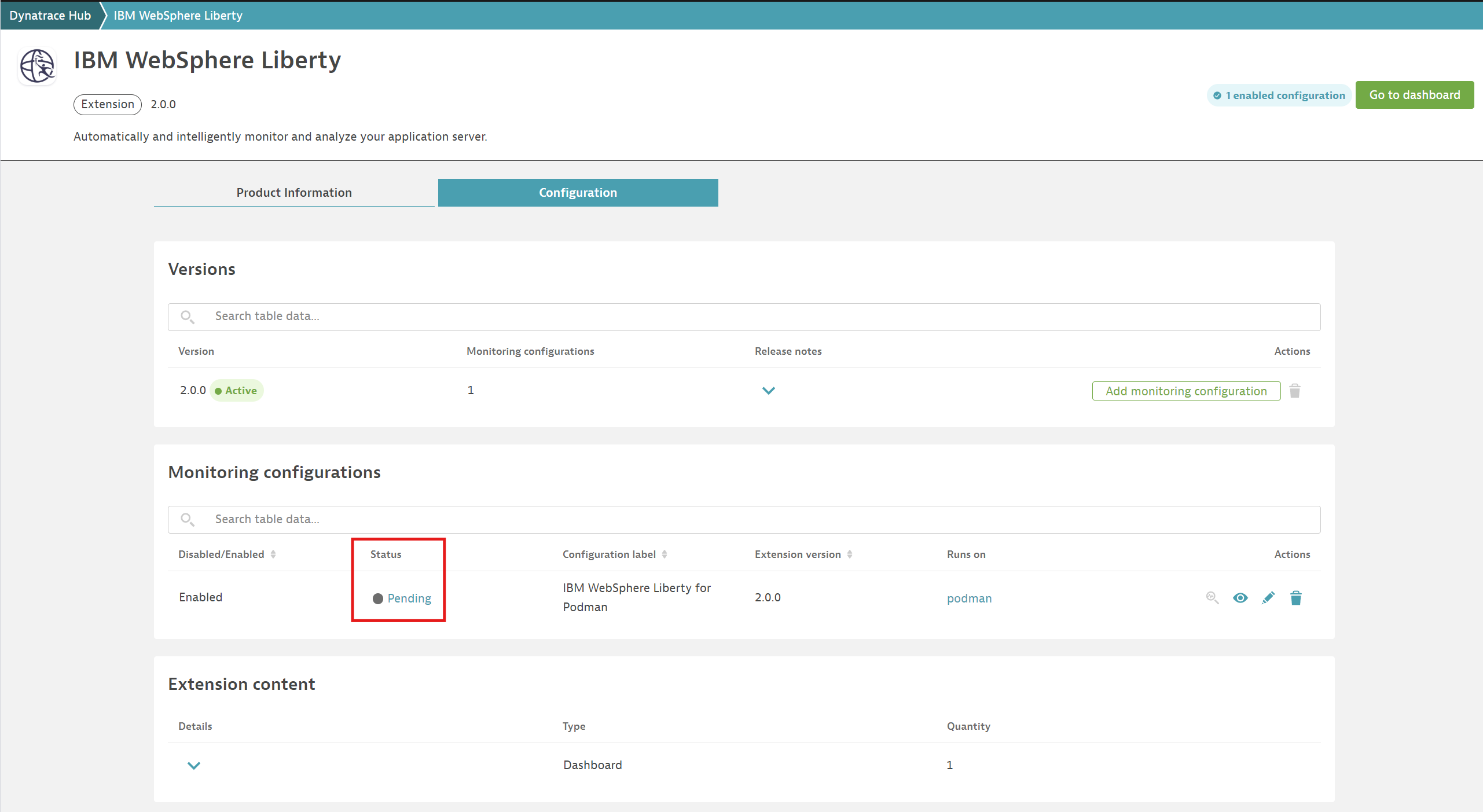Delete the 2.0.0 version with trash icon
1483x812 pixels.
[1295, 391]
